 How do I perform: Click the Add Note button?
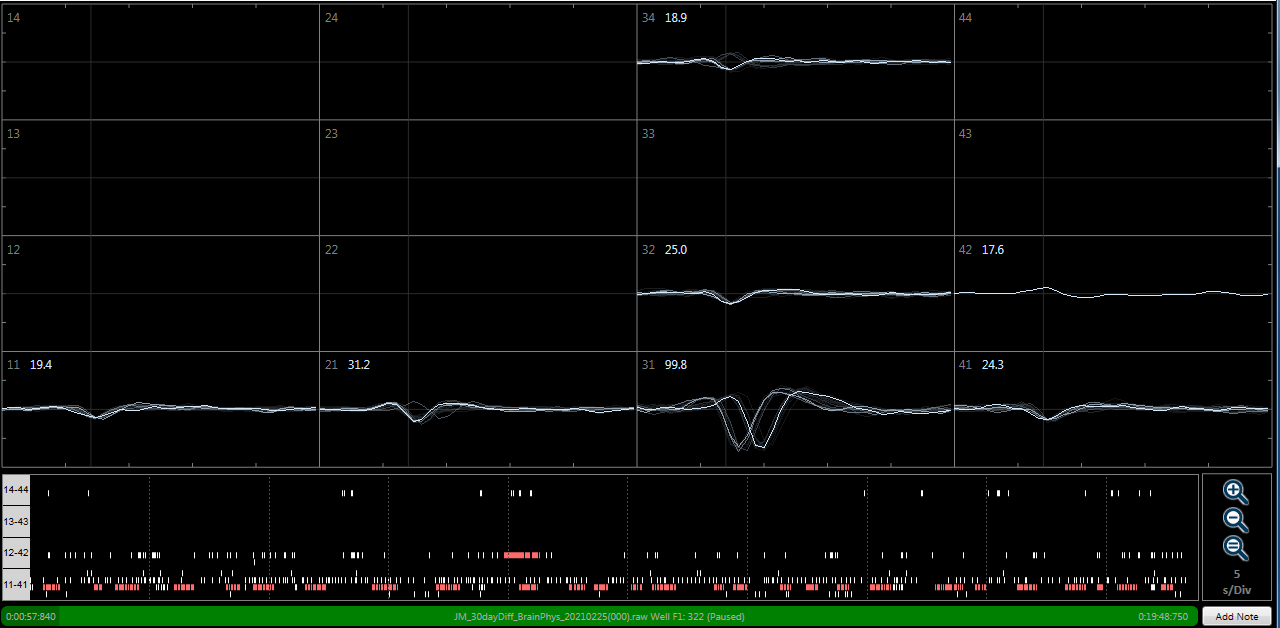[1236, 616]
